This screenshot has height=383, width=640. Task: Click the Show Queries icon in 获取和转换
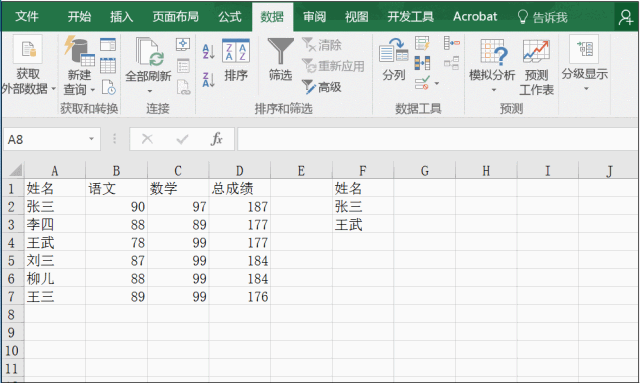108,45
